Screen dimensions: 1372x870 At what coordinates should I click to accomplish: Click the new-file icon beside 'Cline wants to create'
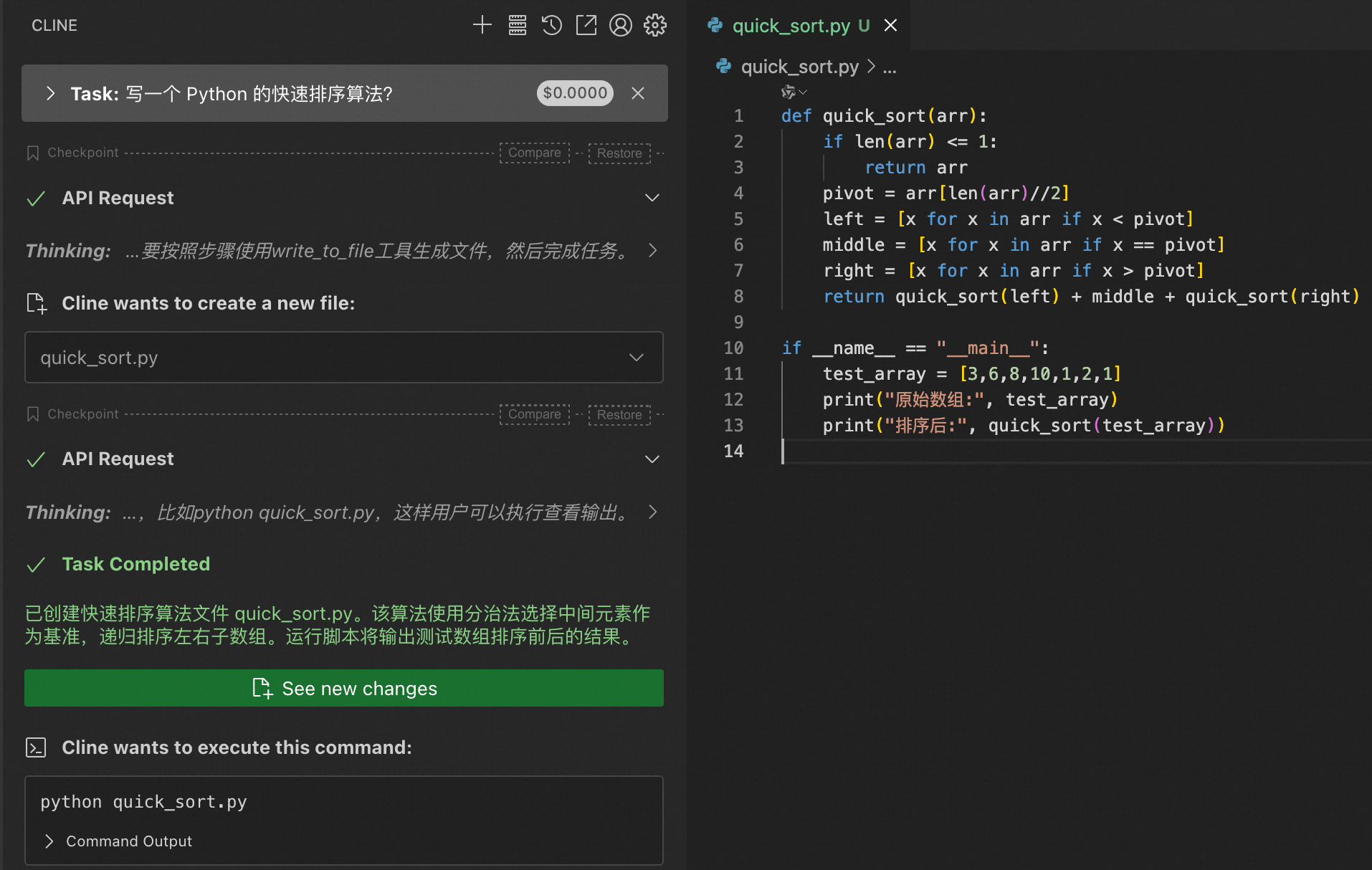(36, 303)
